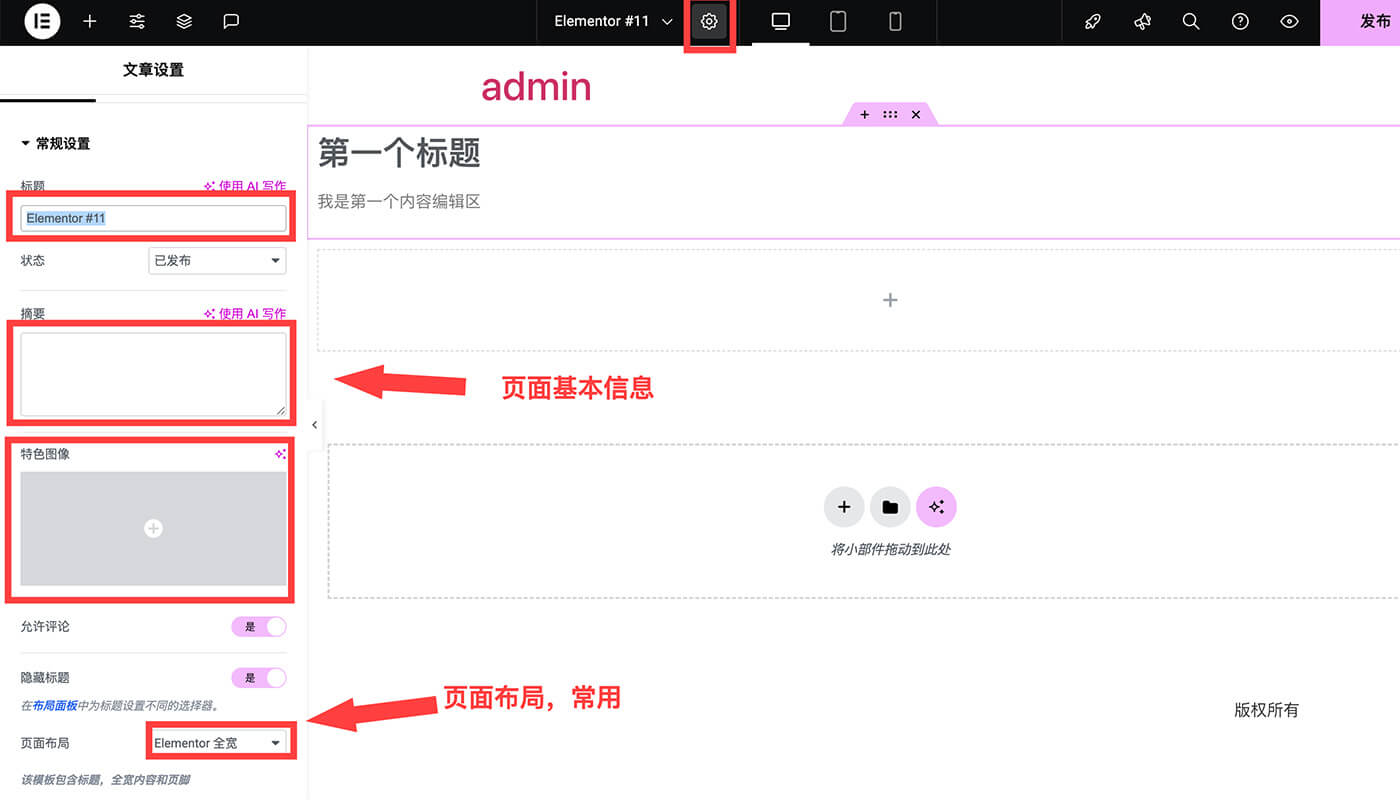This screenshot has width=1400, height=800.
Task: Open the finder search icon
Action: 1191,21
